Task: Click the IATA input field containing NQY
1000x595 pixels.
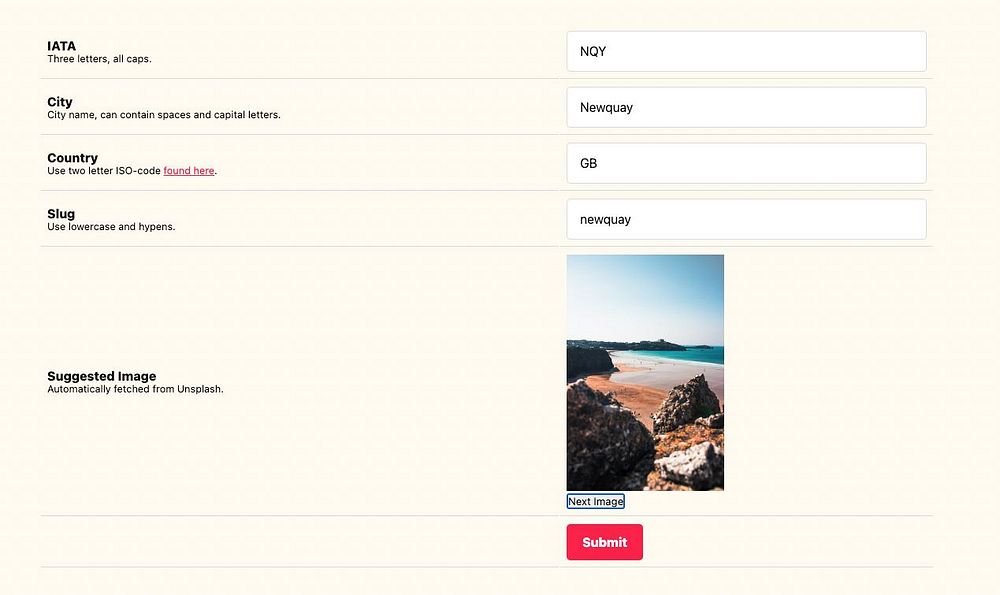Action: pyautogui.click(x=746, y=51)
